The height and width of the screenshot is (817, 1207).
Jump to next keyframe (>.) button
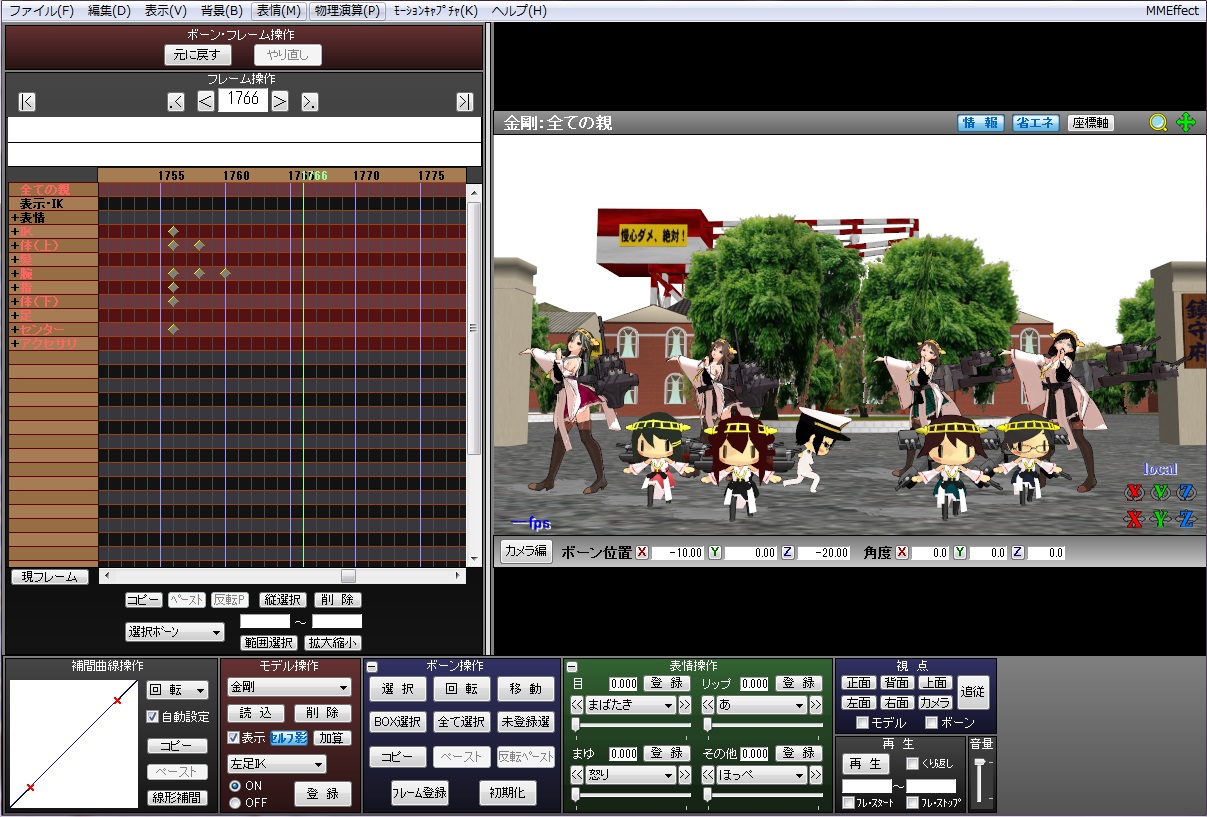[309, 101]
